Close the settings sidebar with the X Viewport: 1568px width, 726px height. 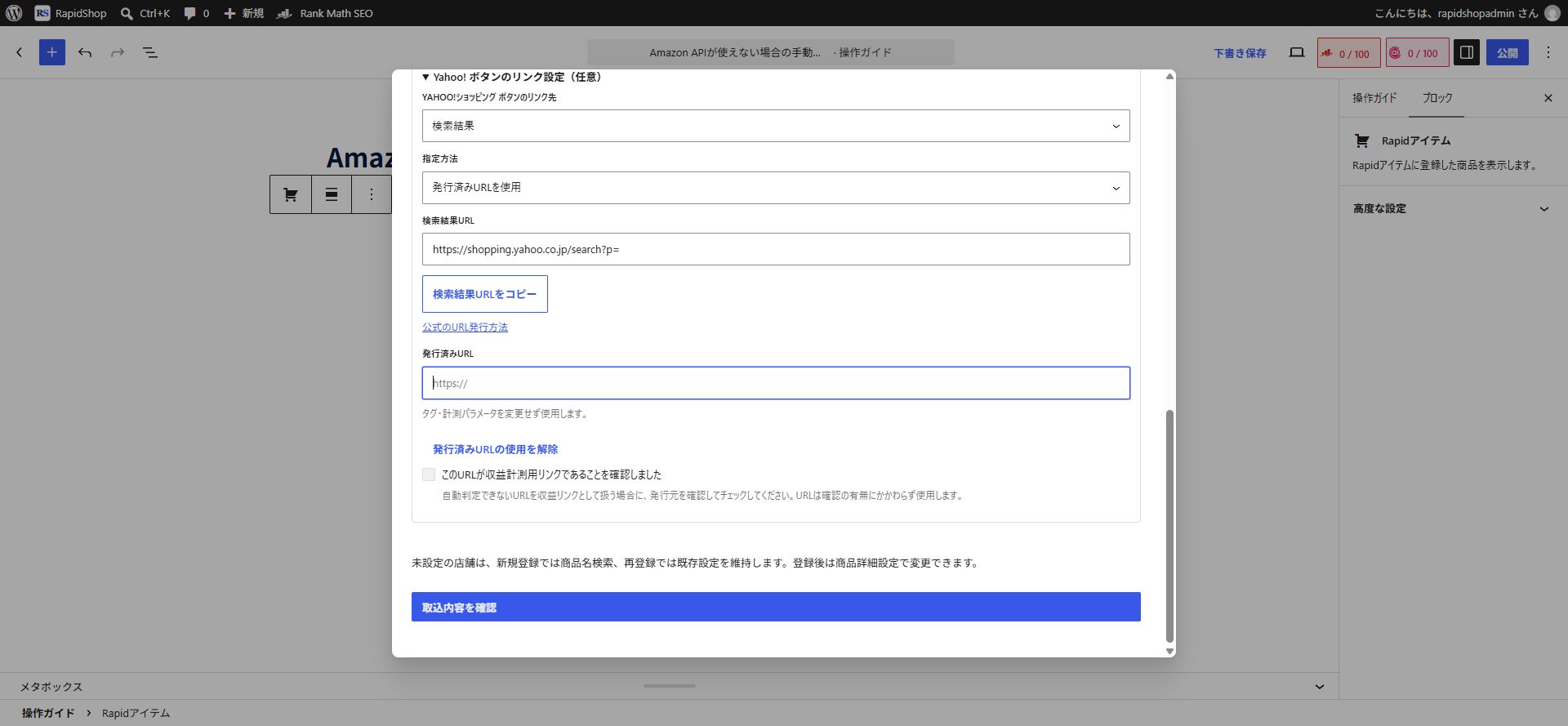(x=1548, y=98)
